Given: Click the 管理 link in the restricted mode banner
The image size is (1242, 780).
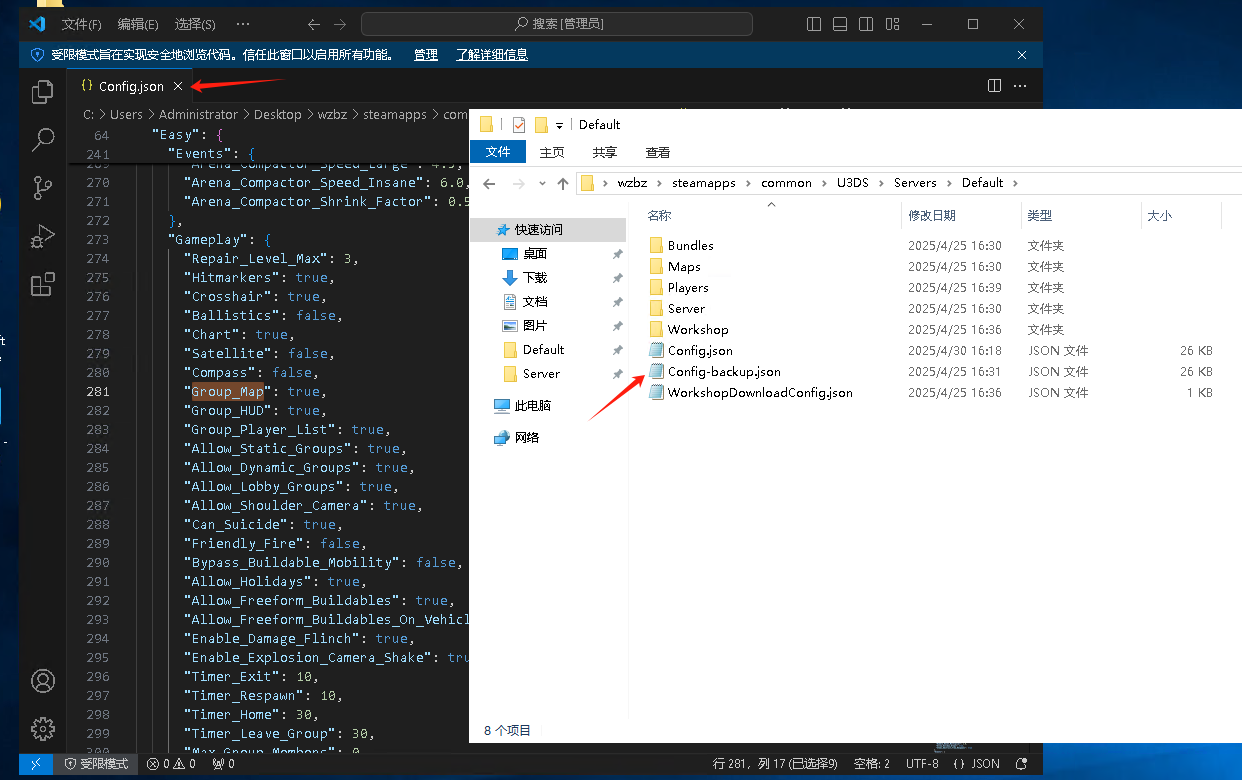Looking at the screenshot, I should 426,55.
